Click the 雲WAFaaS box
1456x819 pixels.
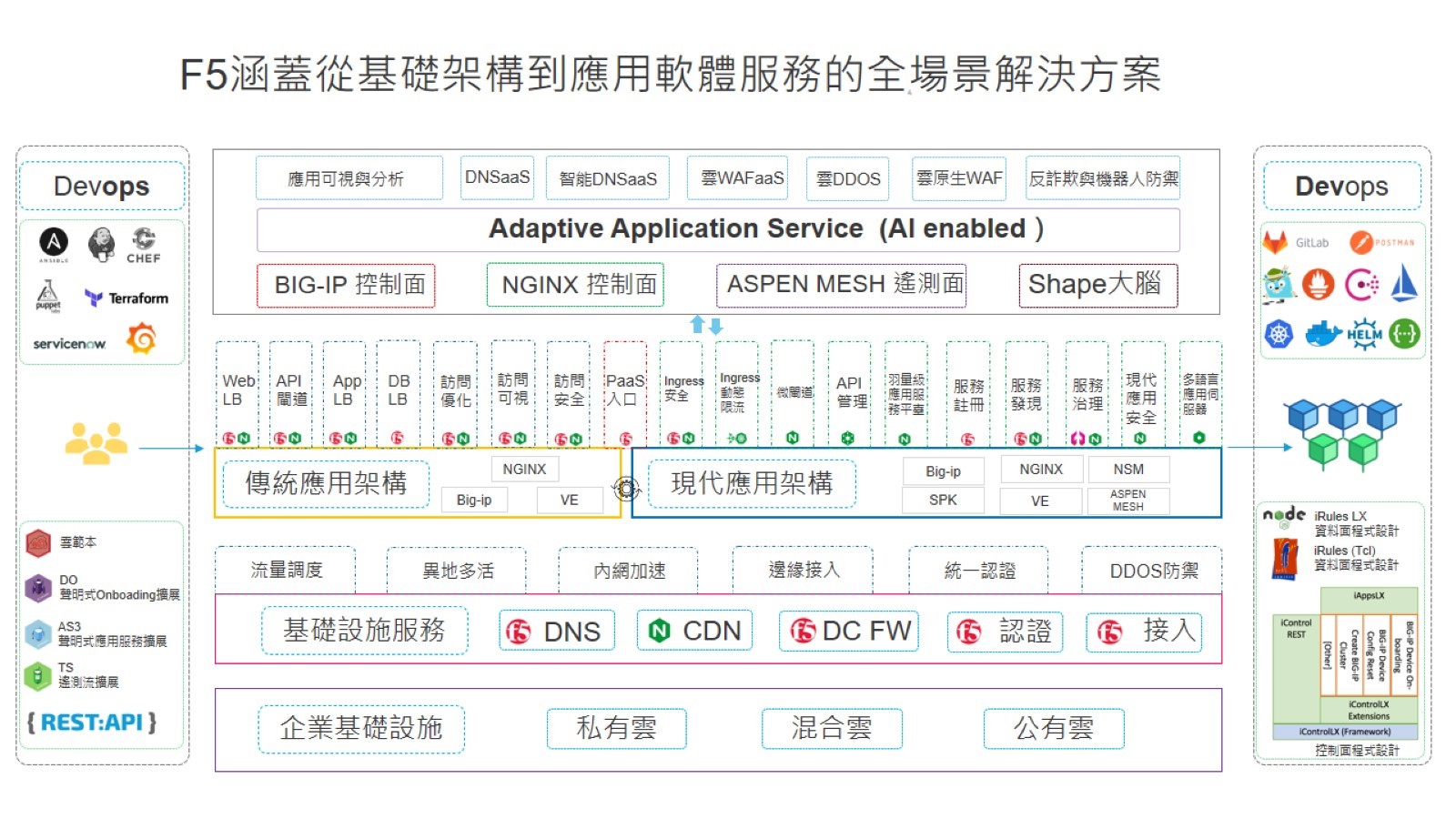pos(738,177)
